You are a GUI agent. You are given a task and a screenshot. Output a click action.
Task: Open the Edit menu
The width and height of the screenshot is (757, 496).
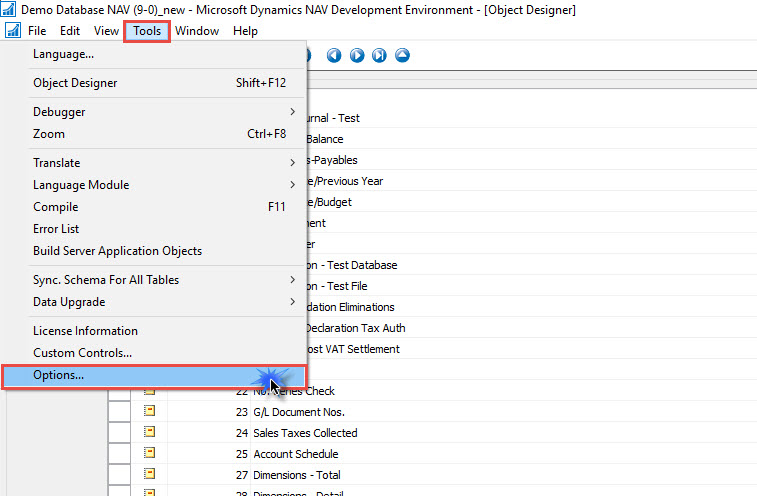pyautogui.click(x=70, y=31)
